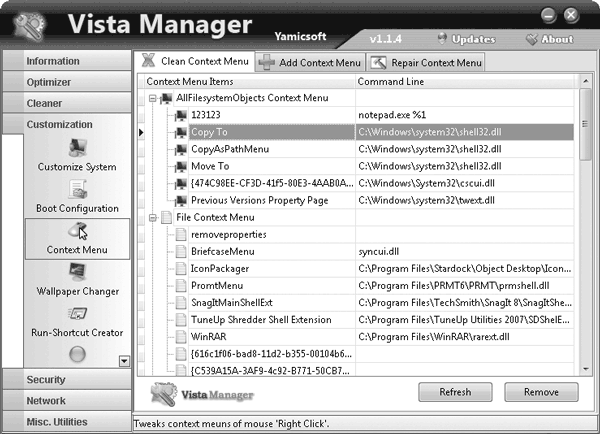Toggle checkbox for removeproperties item
Viewport: 600px width, 434px height.
(181, 234)
